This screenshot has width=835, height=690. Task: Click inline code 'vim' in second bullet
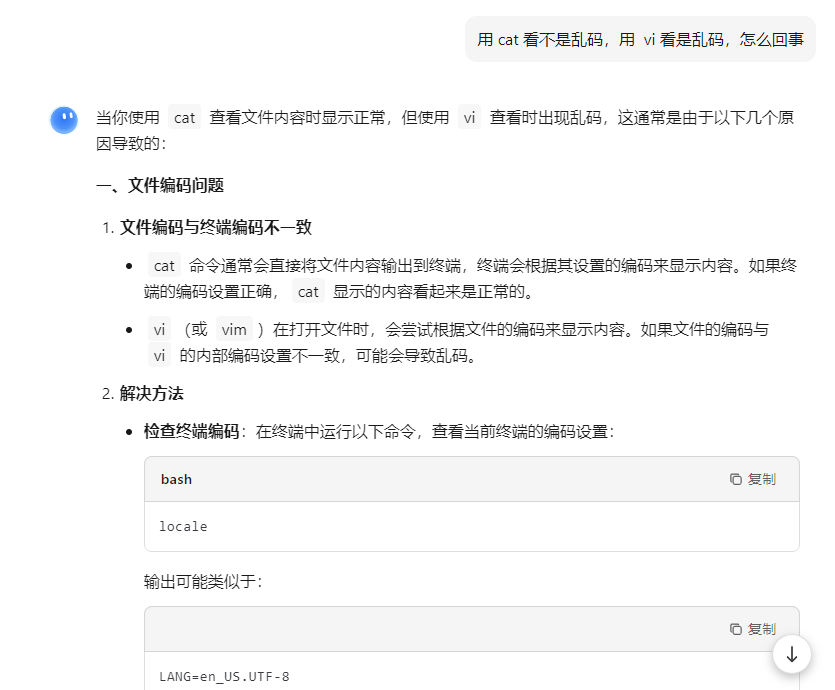234,330
